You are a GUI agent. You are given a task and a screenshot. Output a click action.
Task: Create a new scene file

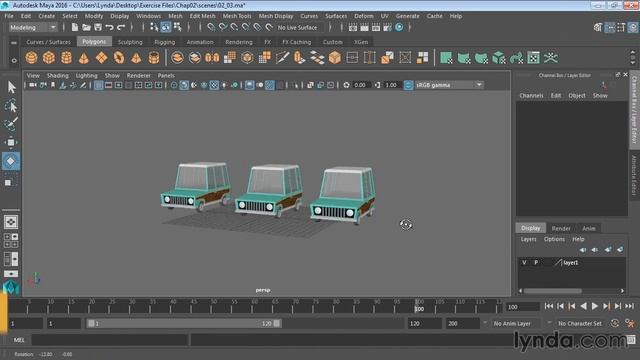(x=75, y=27)
